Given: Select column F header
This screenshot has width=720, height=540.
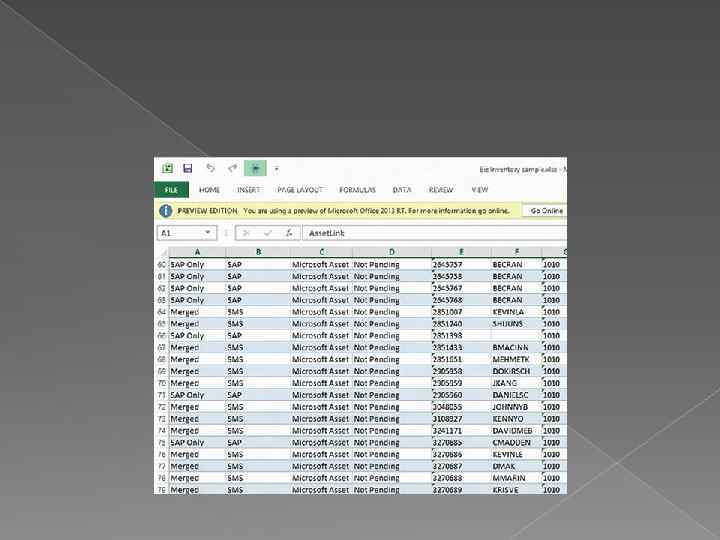Looking at the screenshot, I should pyautogui.click(x=517, y=252).
